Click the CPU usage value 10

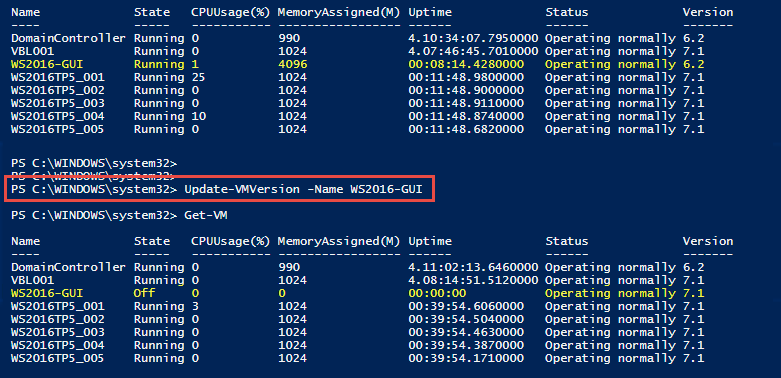point(198,116)
